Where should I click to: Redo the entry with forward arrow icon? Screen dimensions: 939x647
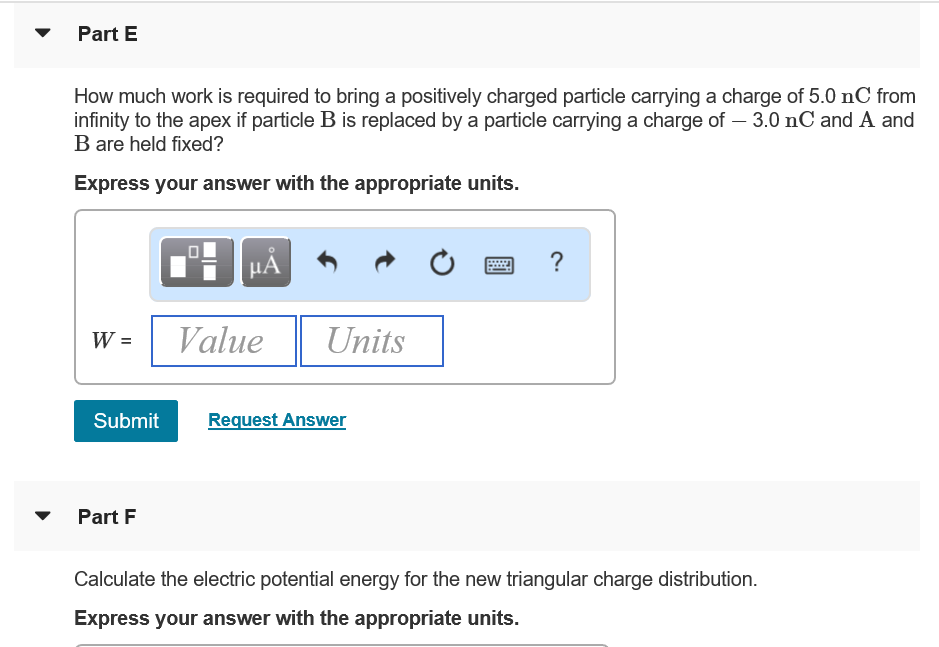(384, 263)
